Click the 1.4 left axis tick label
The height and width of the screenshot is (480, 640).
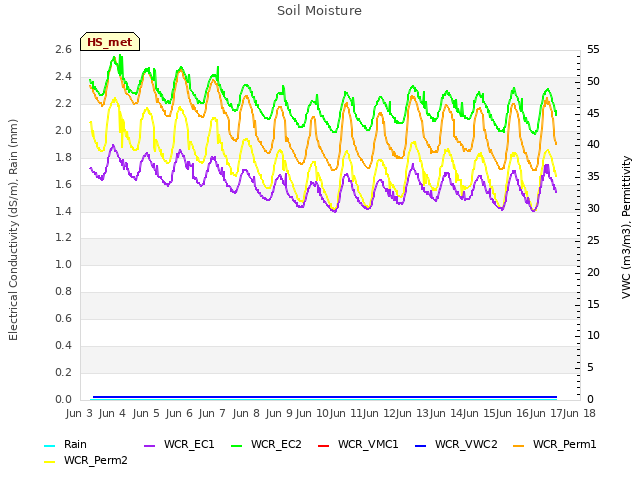tap(63, 211)
